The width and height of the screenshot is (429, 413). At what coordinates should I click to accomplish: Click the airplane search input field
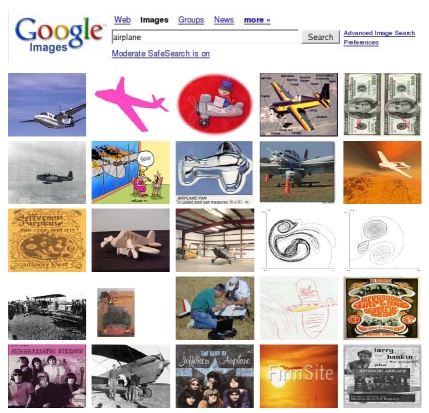click(205, 37)
